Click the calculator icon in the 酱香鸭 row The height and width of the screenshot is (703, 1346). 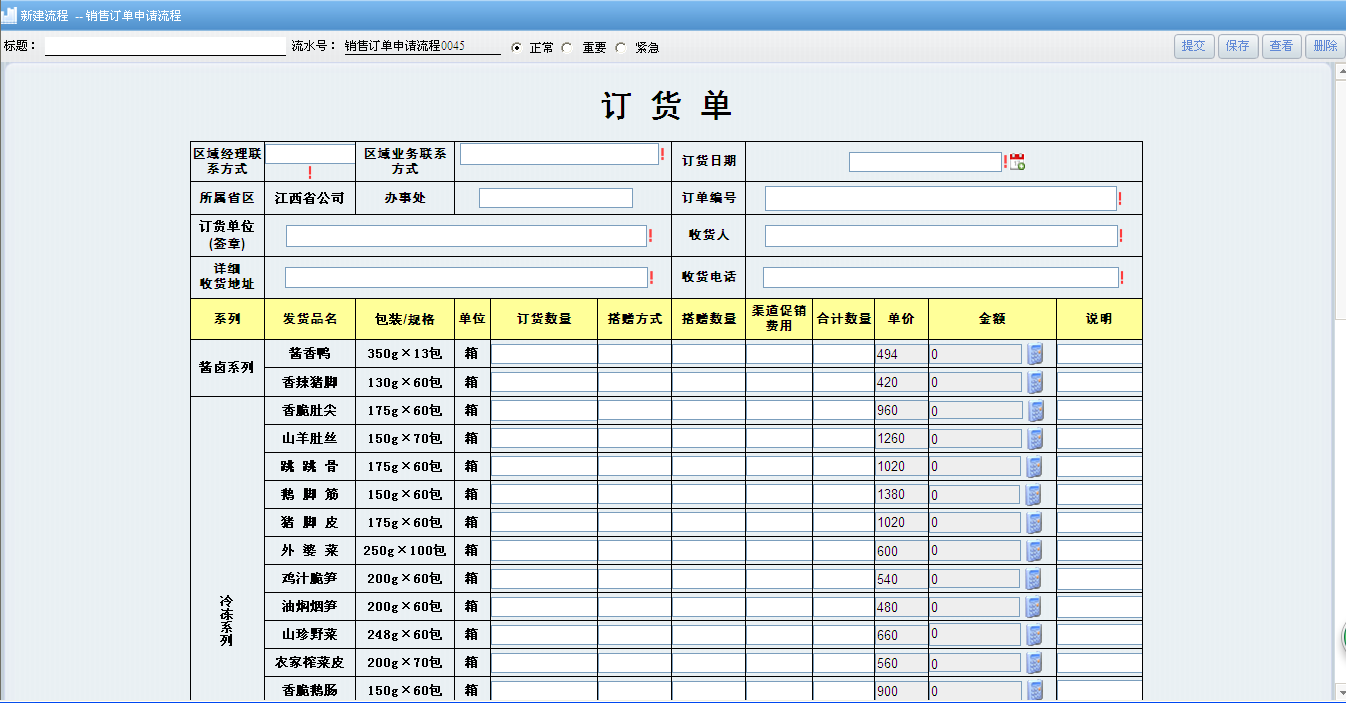coord(1035,354)
